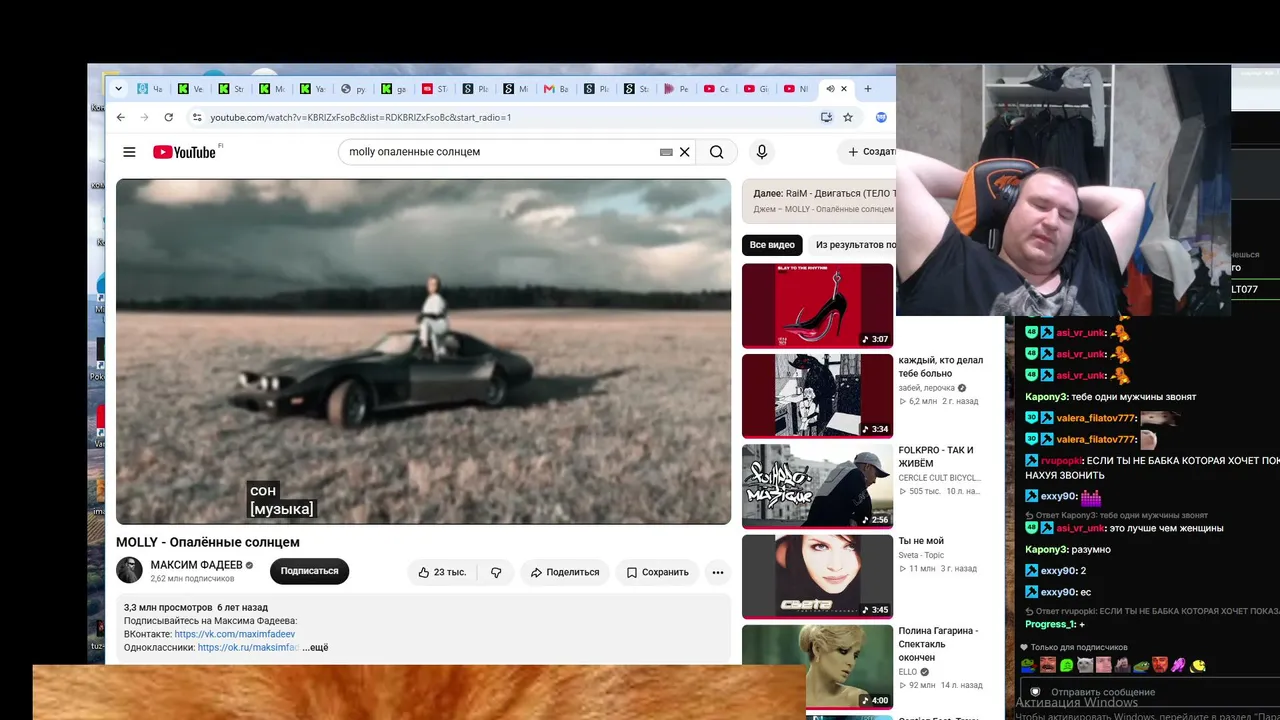Image resolution: width=1280 pixels, height=720 pixels.
Task: Switch to the 'ga' Kick tab
Action: coord(394,89)
